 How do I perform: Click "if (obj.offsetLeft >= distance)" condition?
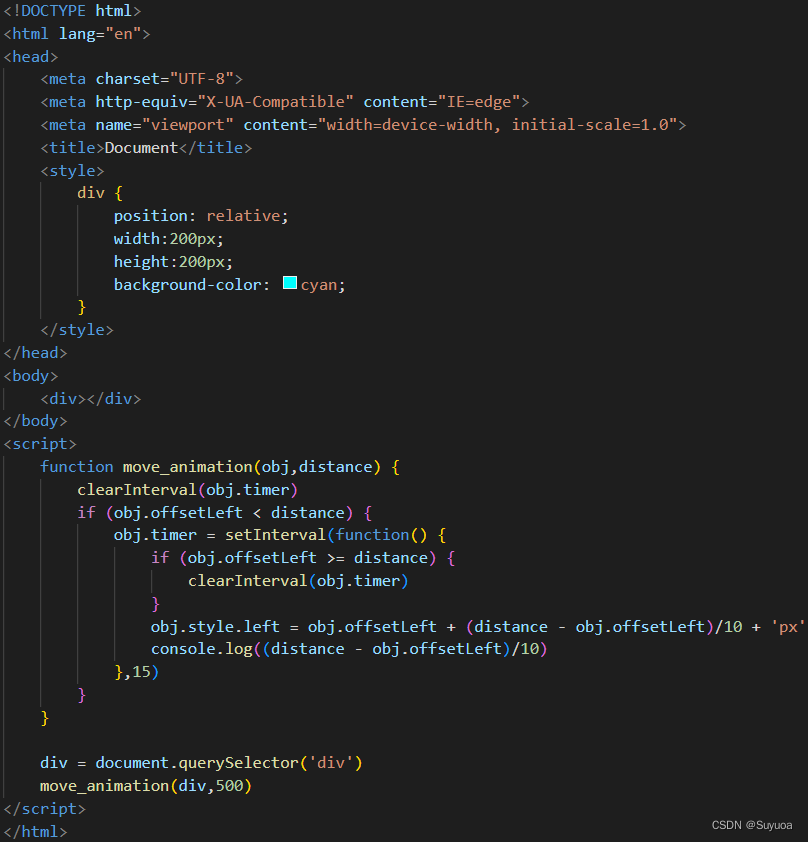294,558
